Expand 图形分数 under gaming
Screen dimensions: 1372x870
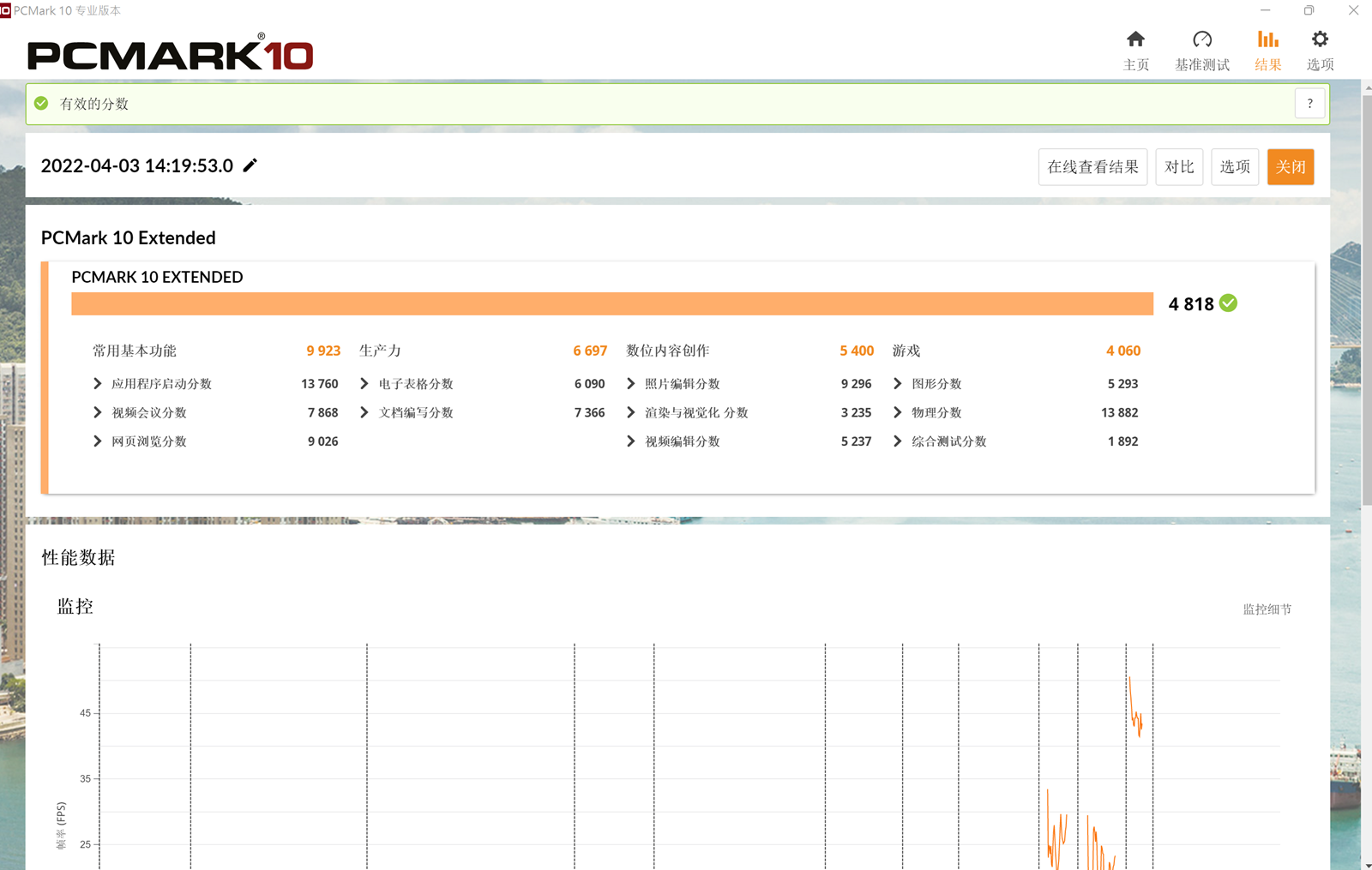click(x=898, y=384)
